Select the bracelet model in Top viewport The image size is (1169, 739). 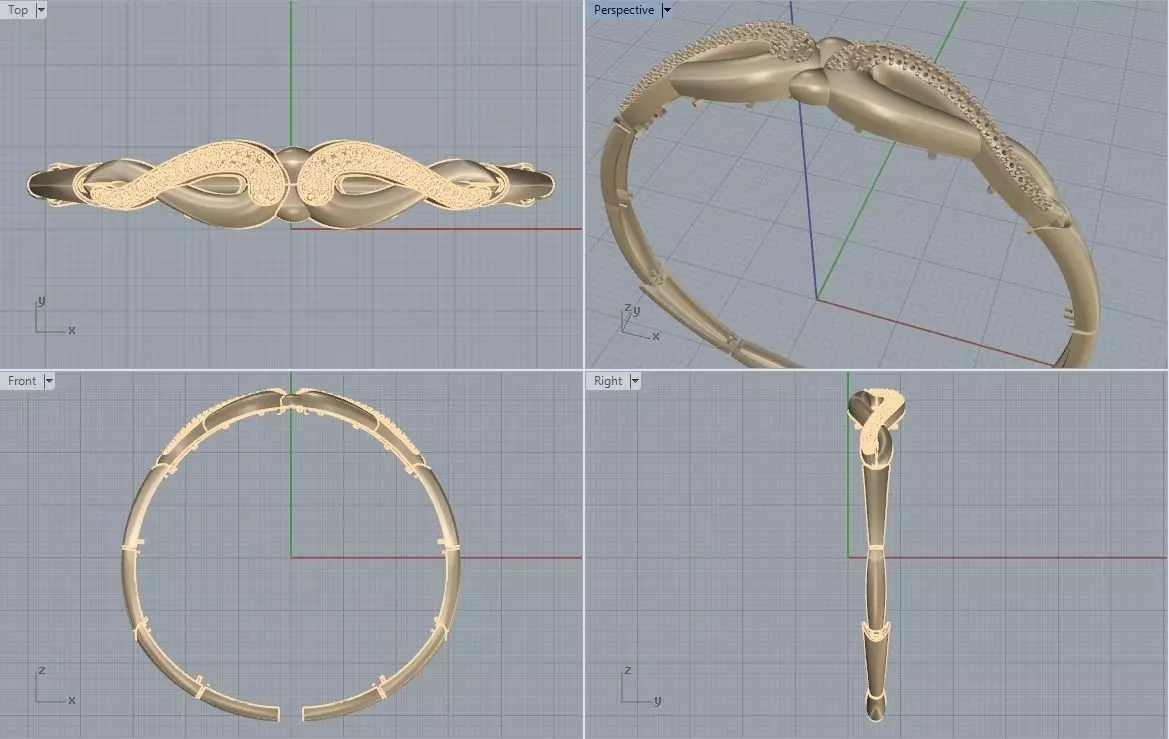(291, 183)
